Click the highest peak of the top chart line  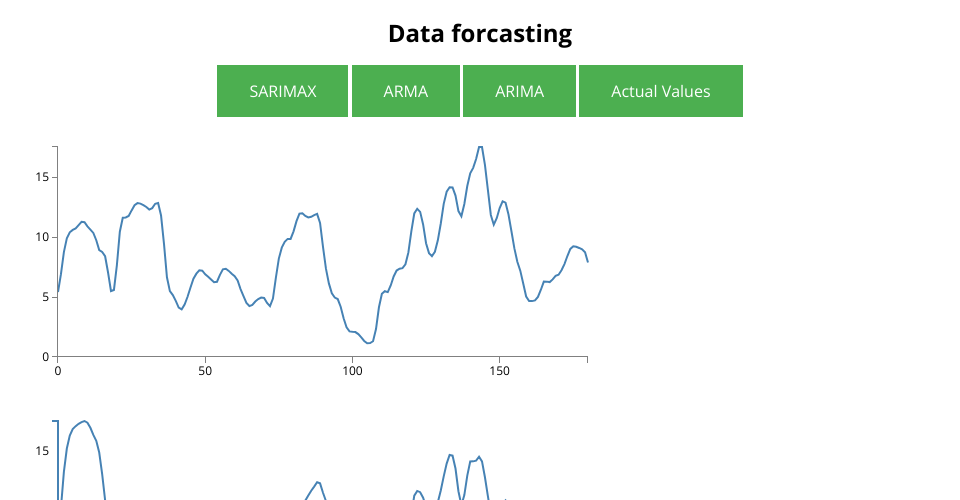[480, 147]
